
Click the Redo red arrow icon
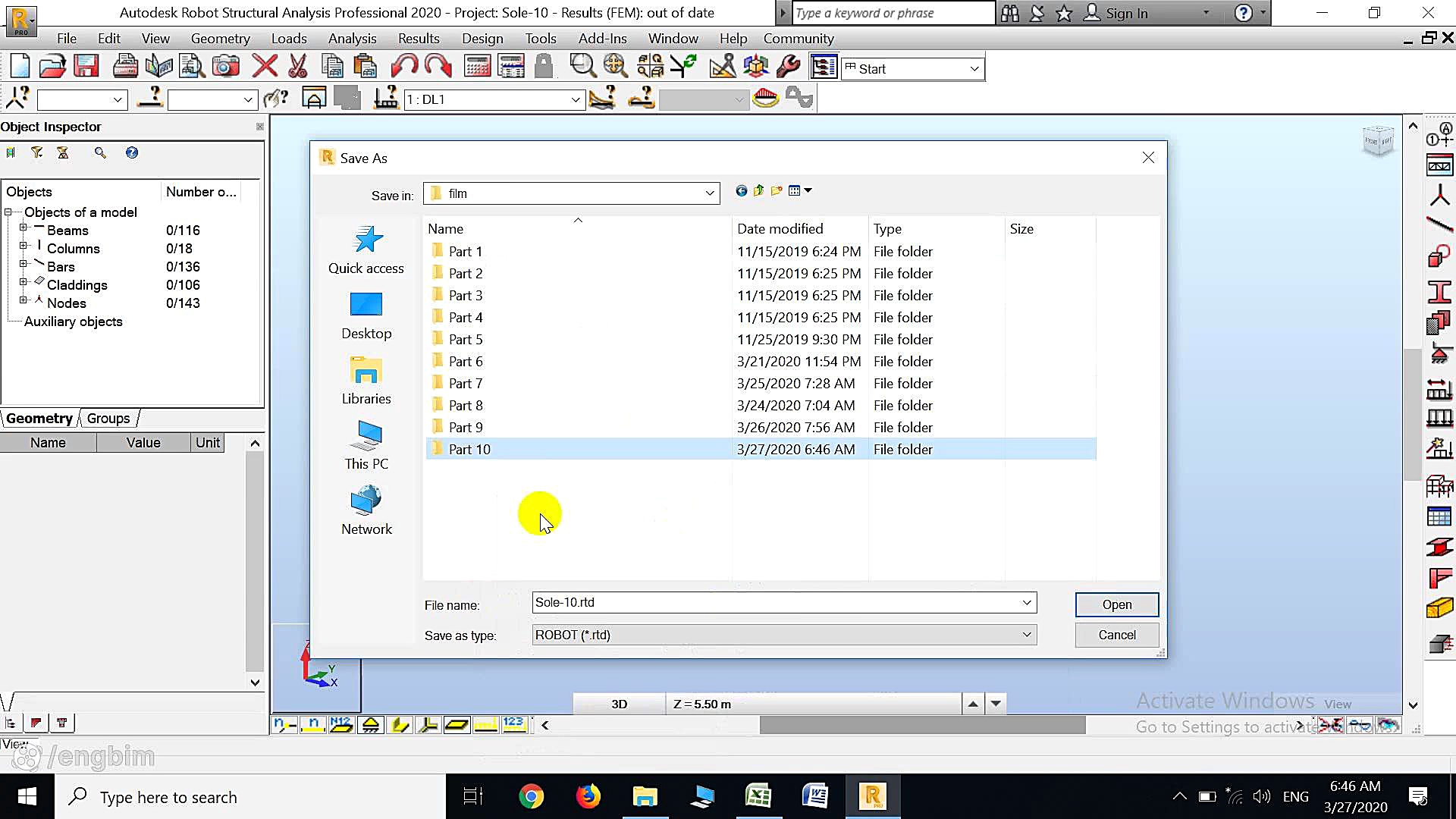click(438, 67)
